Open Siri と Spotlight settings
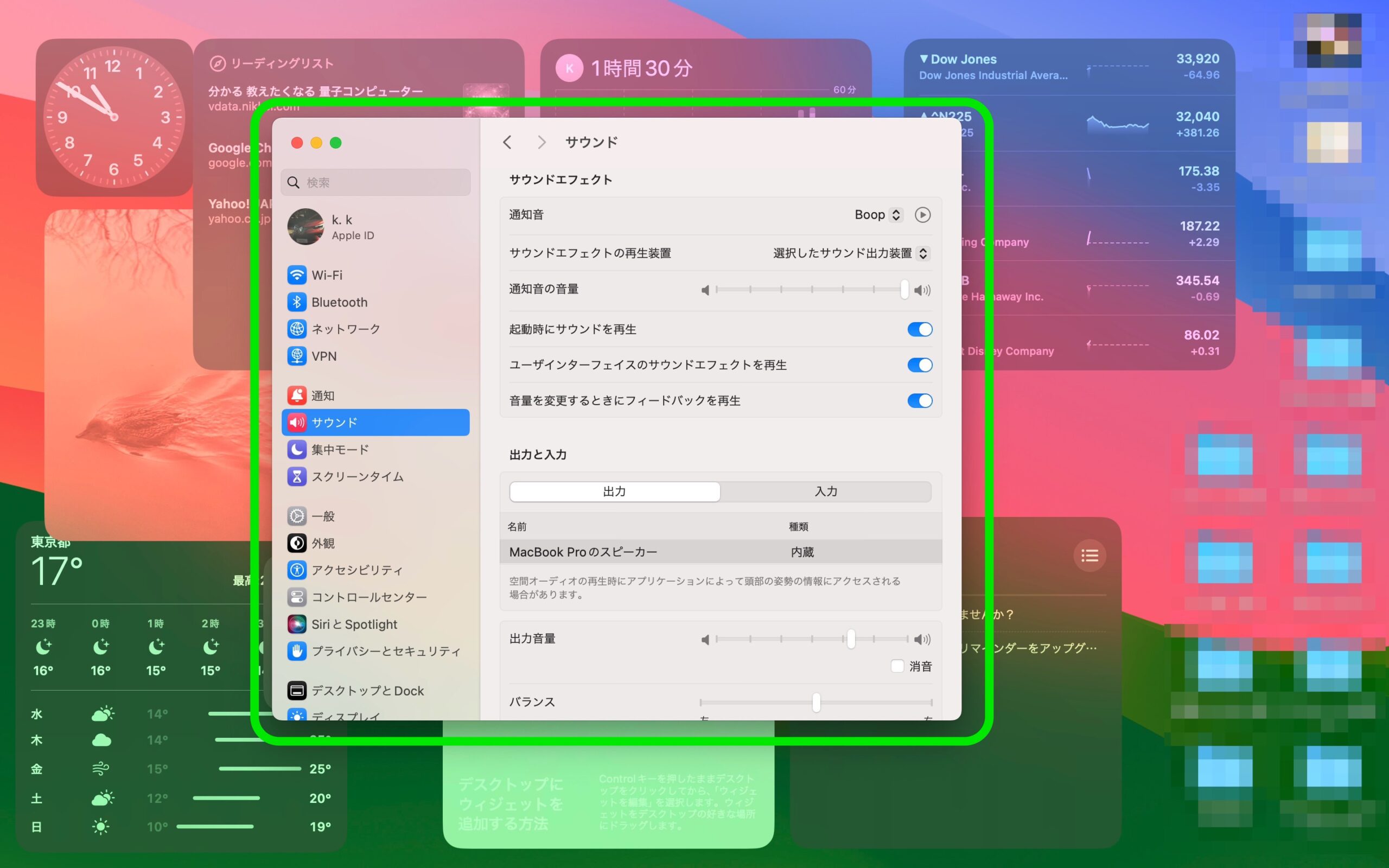This screenshot has width=1389, height=868. pyautogui.click(x=375, y=624)
